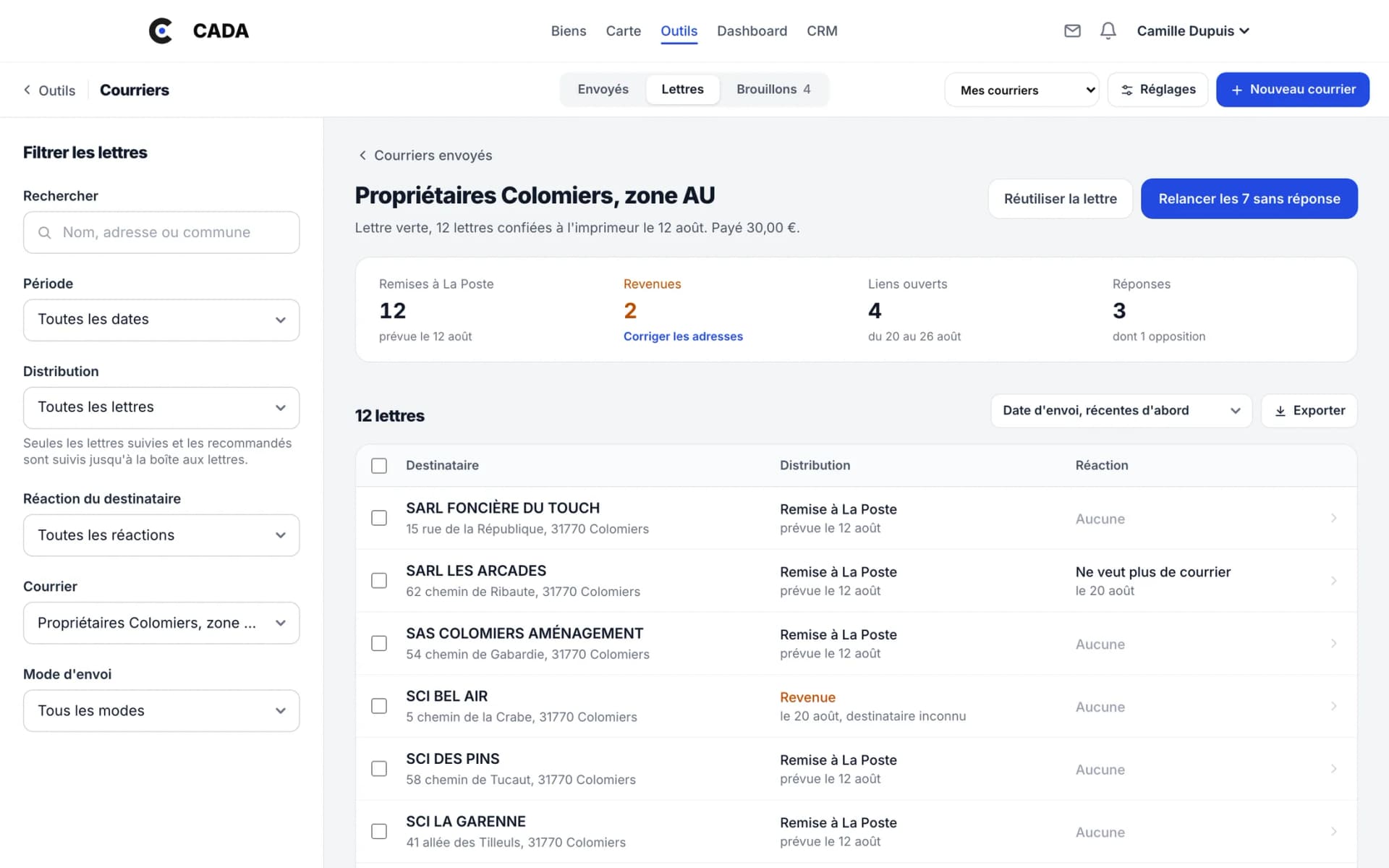This screenshot has width=1389, height=868.
Task: Click the search magnifier icon
Action: pos(45,232)
